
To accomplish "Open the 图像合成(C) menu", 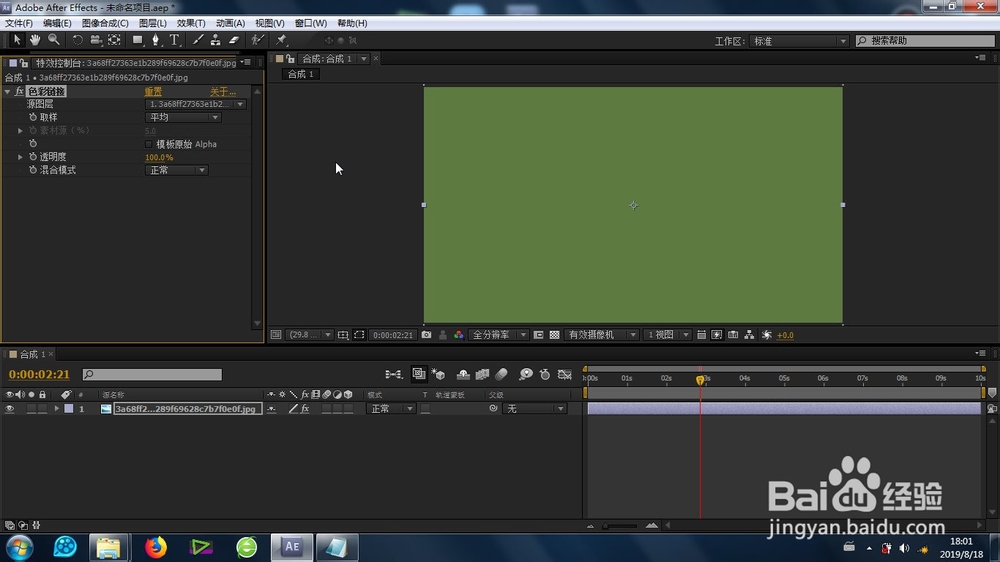I will click(105, 23).
